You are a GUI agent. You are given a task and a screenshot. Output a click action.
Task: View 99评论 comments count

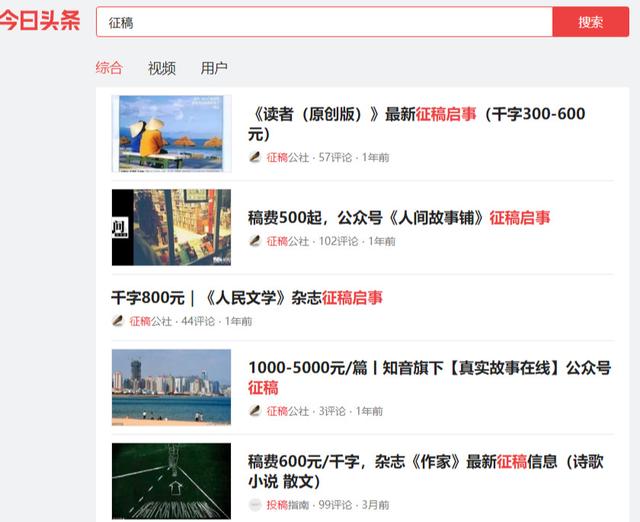[335, 505]
